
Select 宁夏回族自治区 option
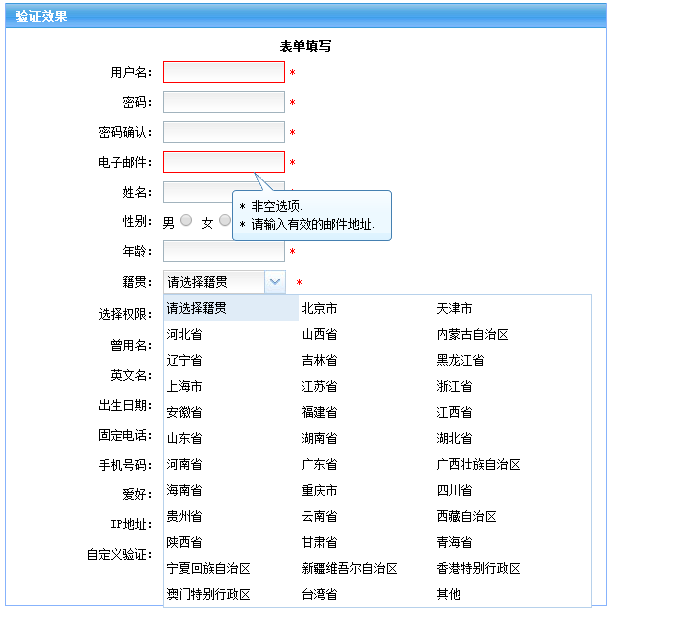[x=208, y=568]
